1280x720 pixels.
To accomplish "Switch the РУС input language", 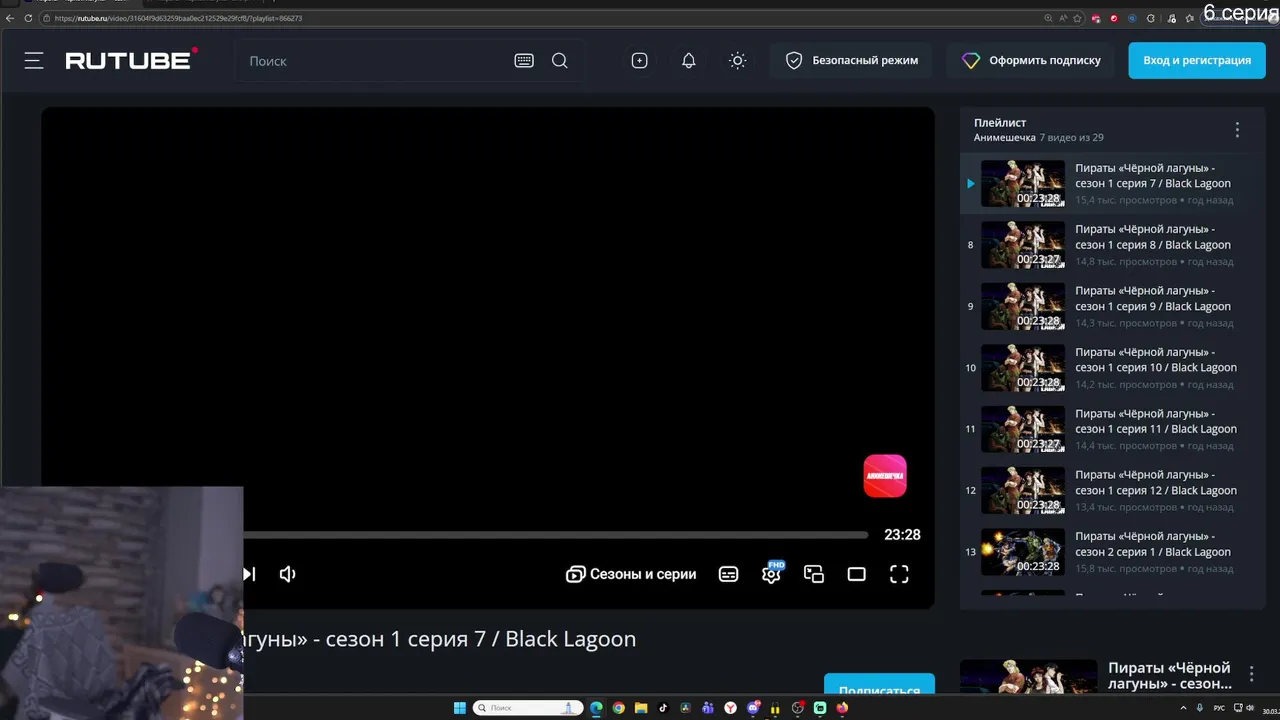I will click(1219, 708).
